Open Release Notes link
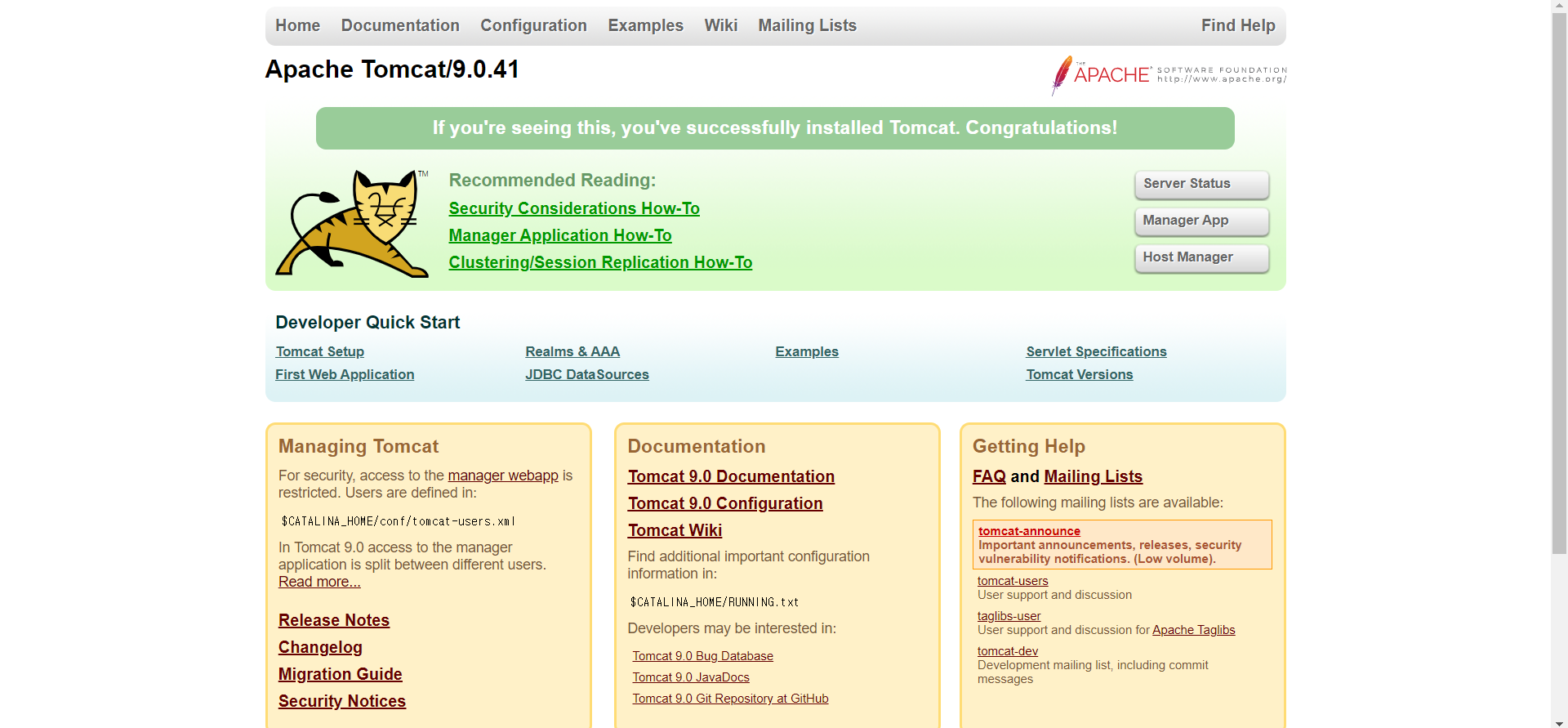This screenshot has width=1568, height=728. [x=334, y=620]
